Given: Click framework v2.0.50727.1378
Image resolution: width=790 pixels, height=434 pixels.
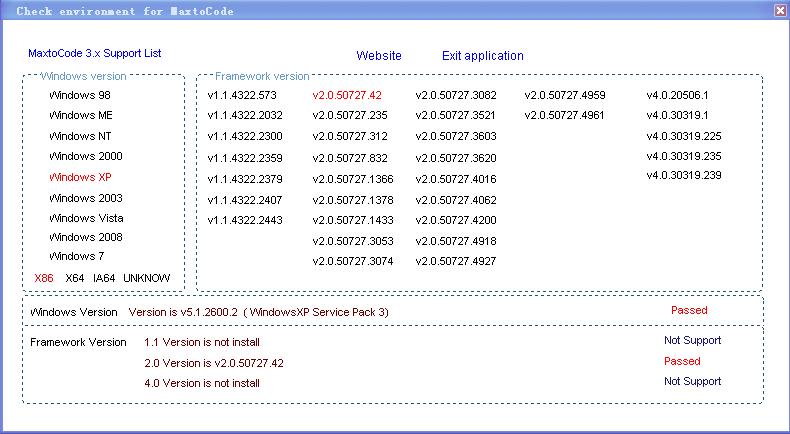Looking at the screenshot, I should (353, 200).
